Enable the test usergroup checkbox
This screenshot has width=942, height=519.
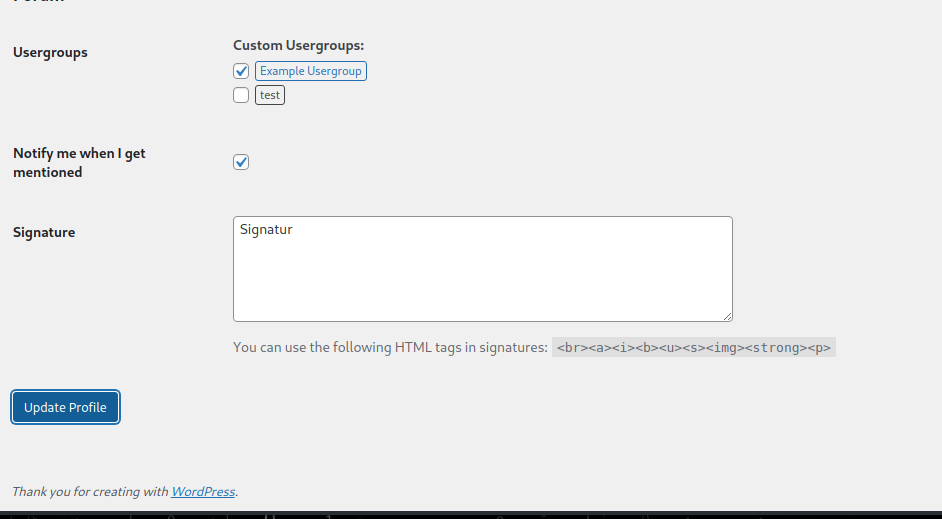pos(241,95)
